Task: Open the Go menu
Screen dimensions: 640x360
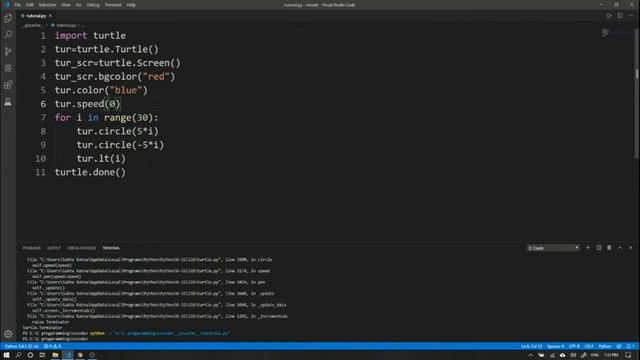Action: (x=78, y=5)
